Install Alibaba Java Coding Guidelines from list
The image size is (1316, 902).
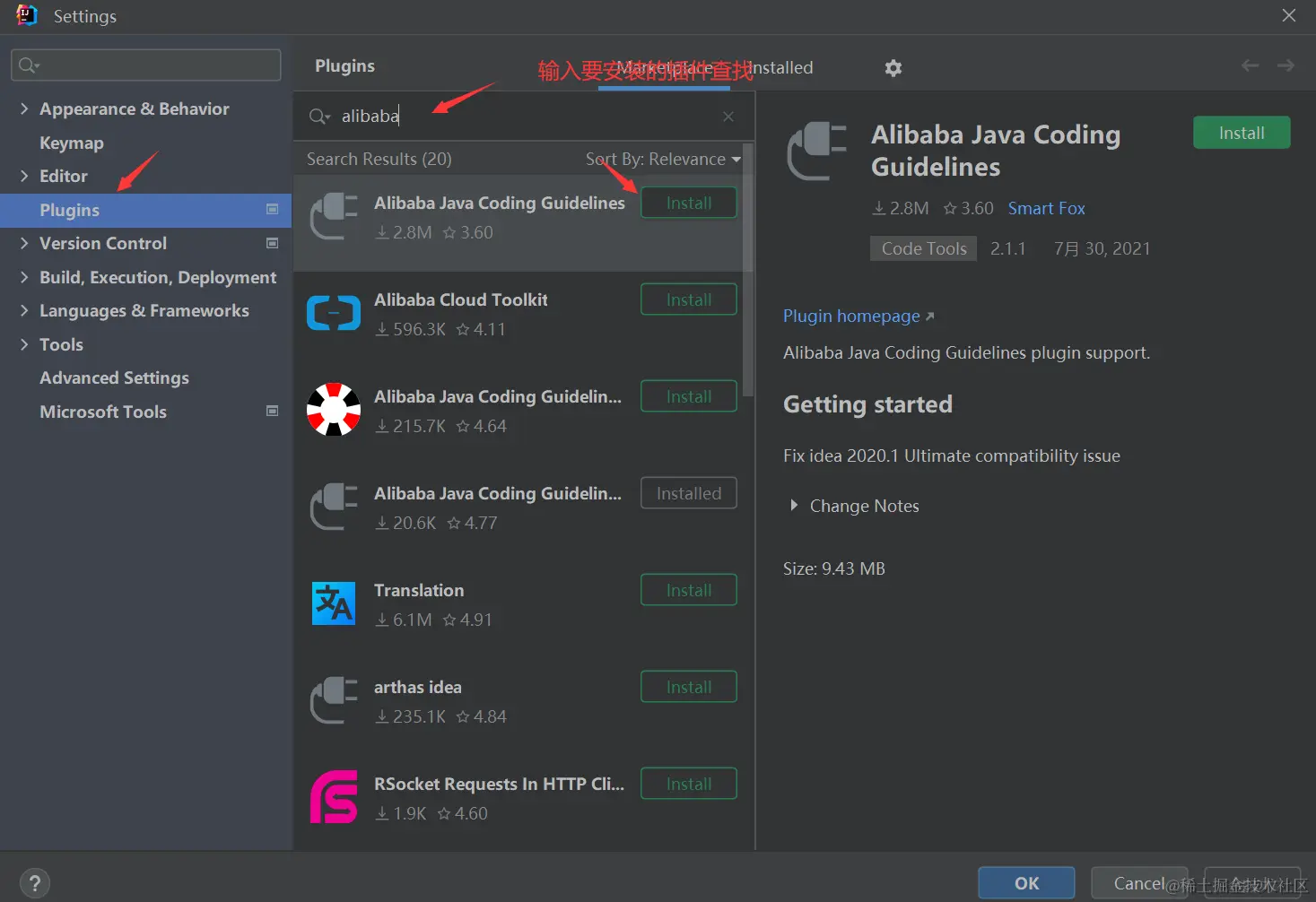(689, 203)
